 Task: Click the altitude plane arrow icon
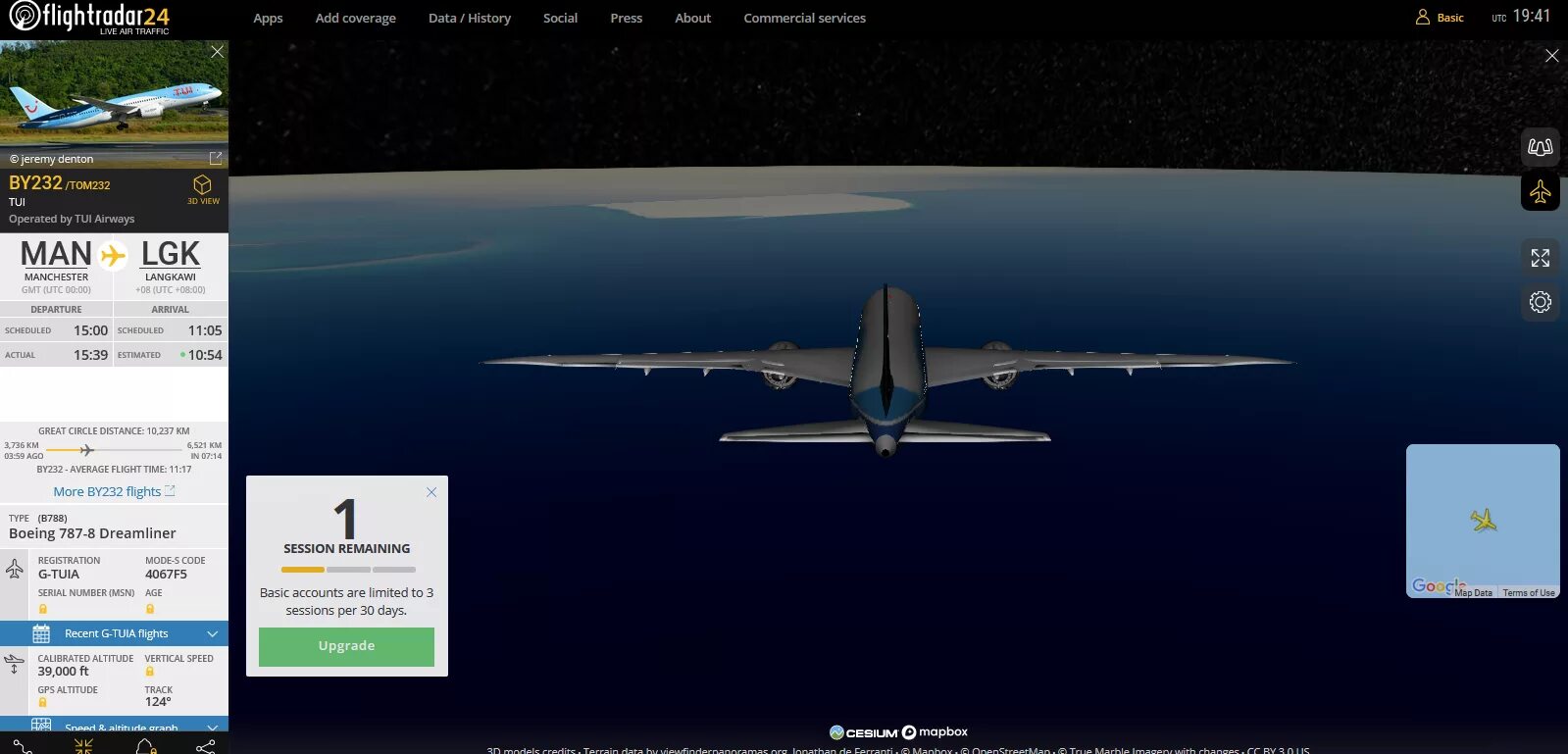coord(14,664)
